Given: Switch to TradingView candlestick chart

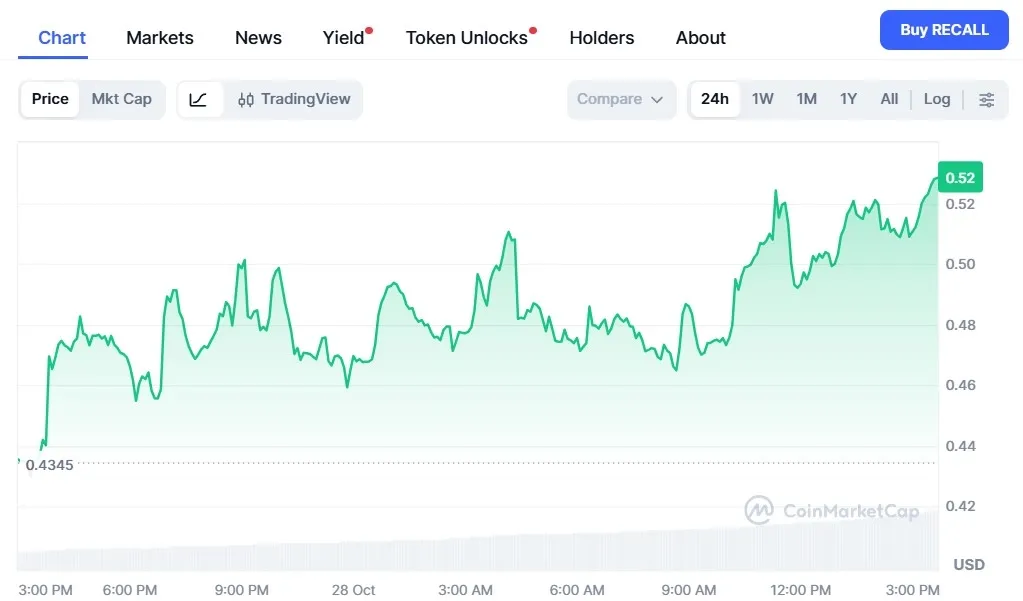Looking at the screenshot, I should click(x=295, y=99).
